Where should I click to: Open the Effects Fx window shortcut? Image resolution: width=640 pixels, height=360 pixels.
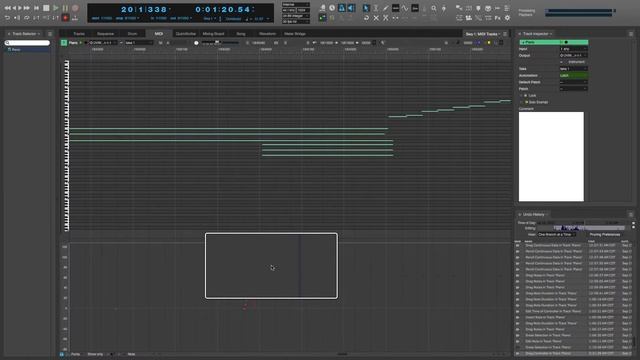(x=498, y=18)
